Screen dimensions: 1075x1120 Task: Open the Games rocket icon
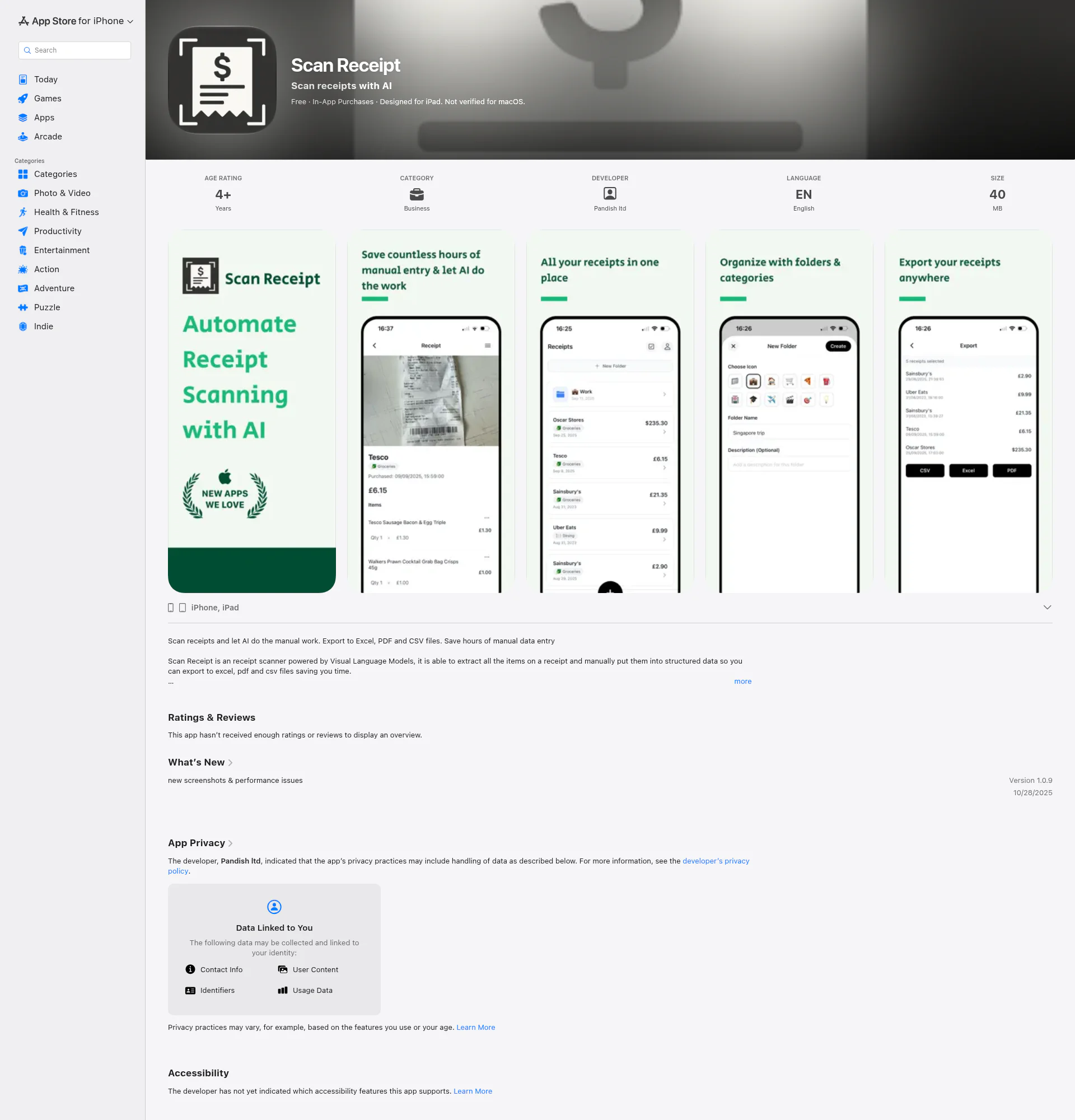(x=23, y=99)
